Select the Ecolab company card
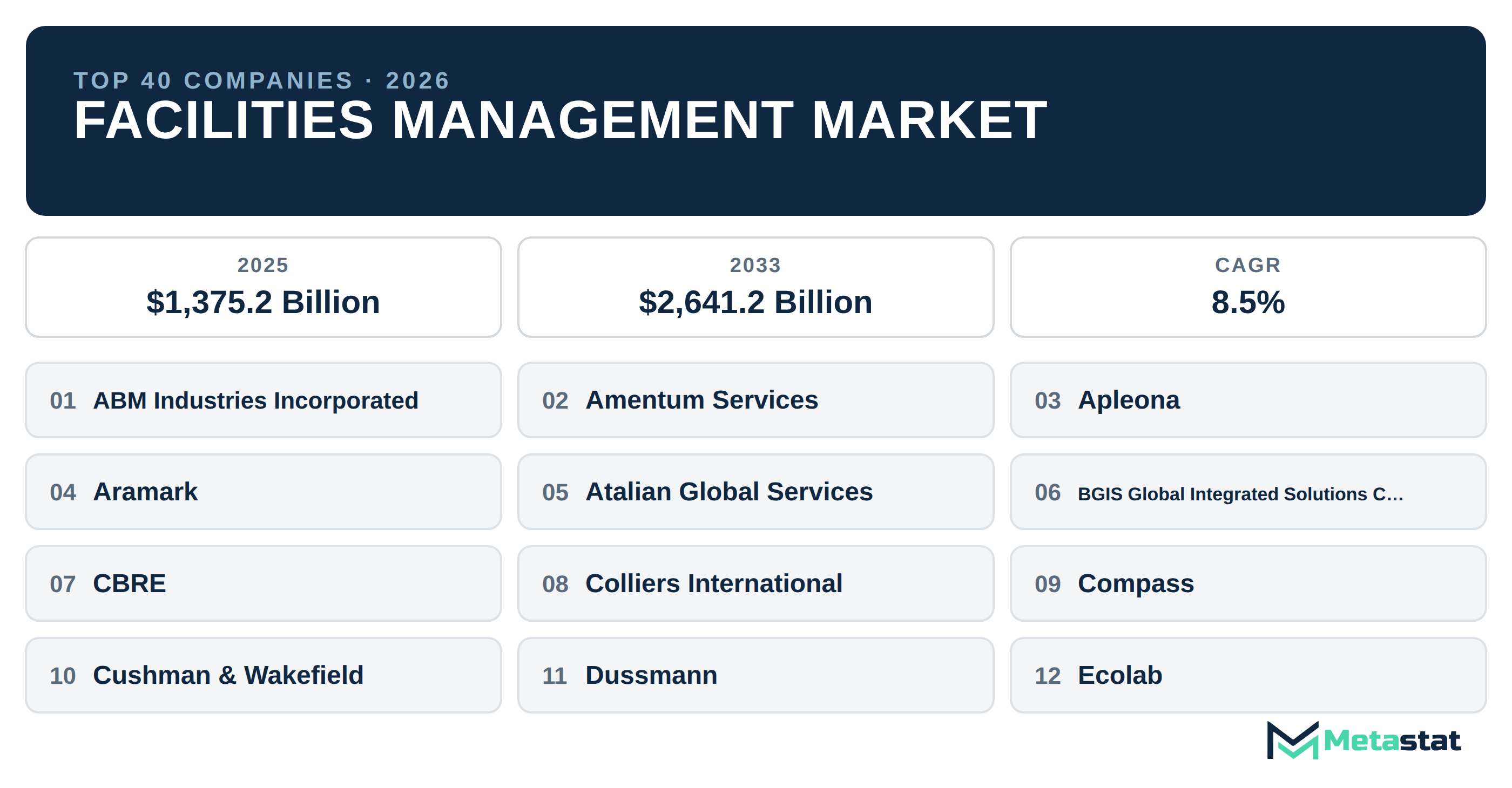 1248,675
